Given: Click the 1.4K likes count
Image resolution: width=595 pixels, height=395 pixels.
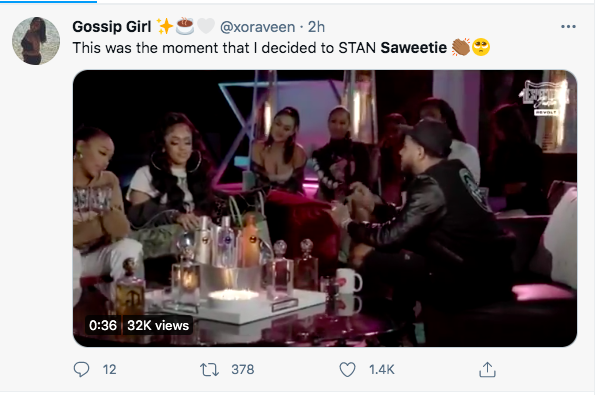Looking at the screenshot, I should tap(382, 370).
